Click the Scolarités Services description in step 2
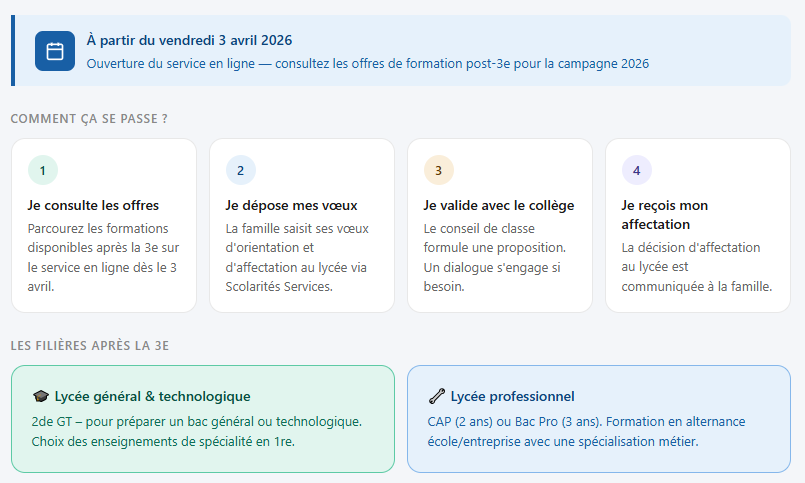The image size is (805, 483). (296, 257)
